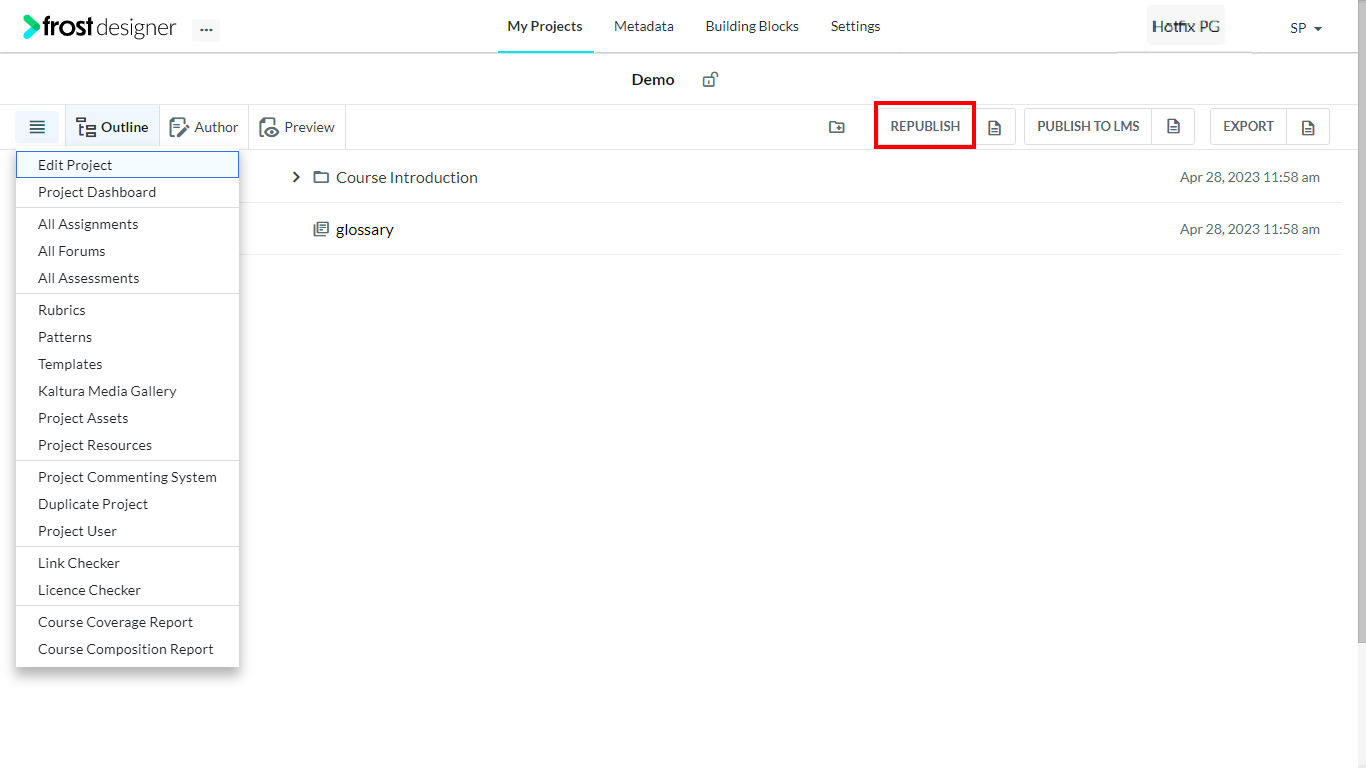1366x768 pixels.
Task: Click the glossary page icon
Action: click(x=321, y=229)
